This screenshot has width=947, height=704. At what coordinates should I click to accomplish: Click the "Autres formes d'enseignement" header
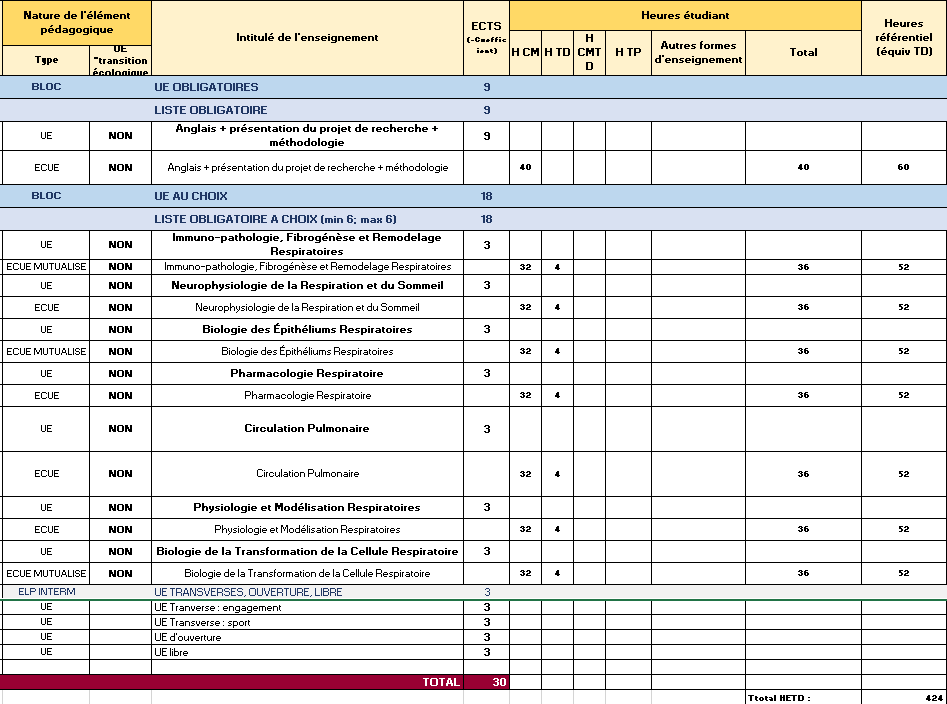pos(698,52)
